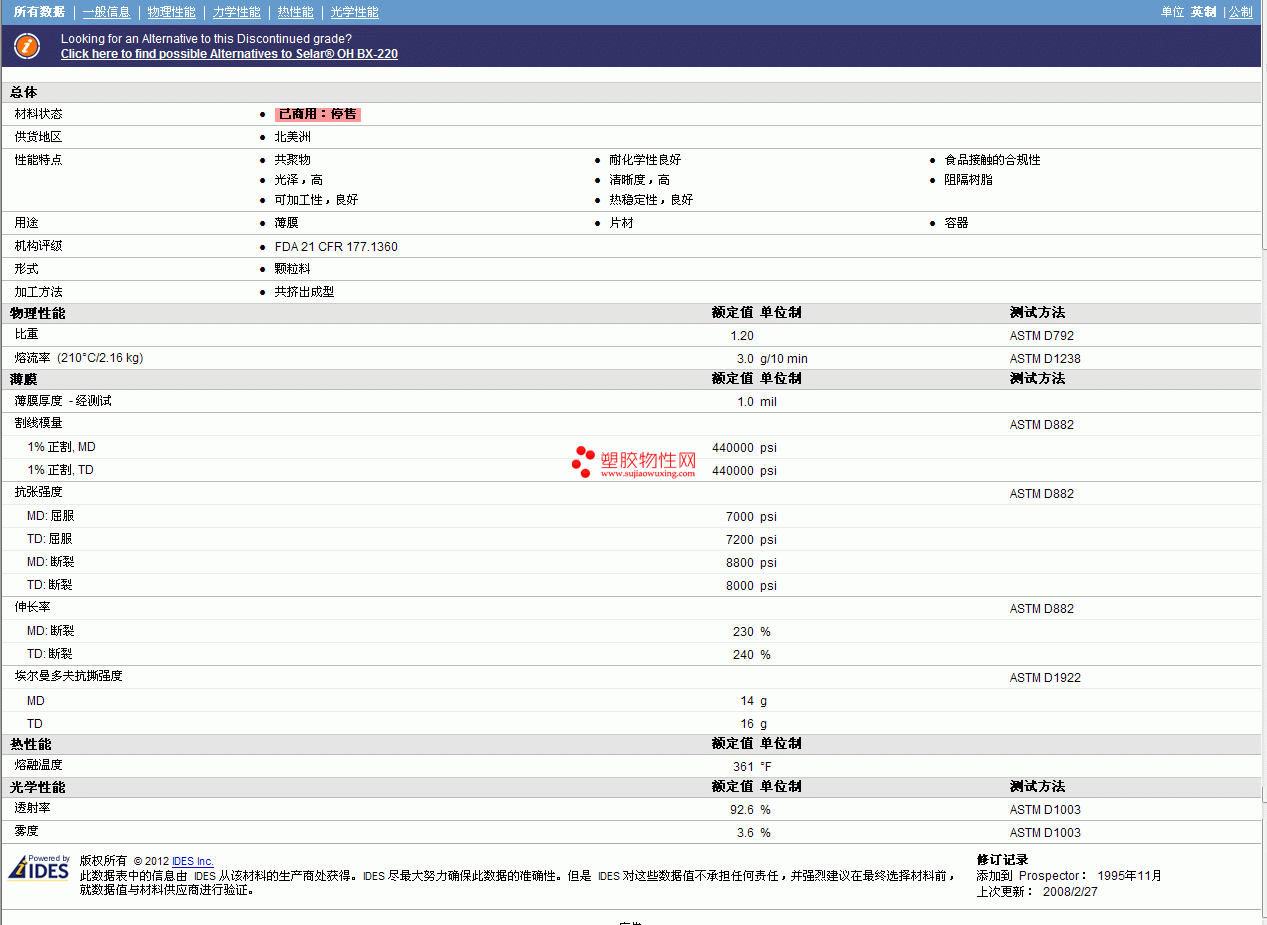Click ASTM D1238 test method
This screenshot has height=925, width=1267.
tap(1045, 359)
